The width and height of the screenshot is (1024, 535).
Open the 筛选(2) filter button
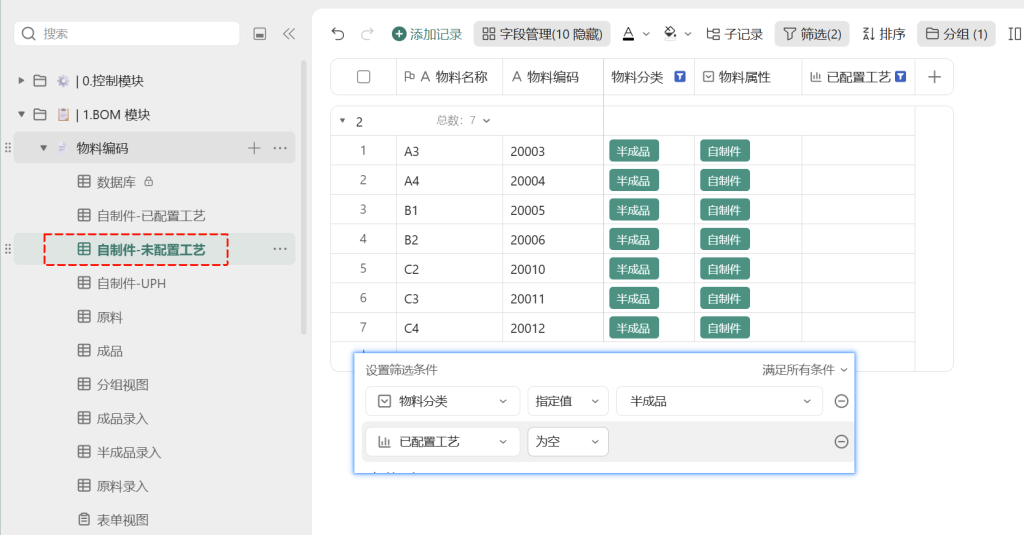[812, 34]
